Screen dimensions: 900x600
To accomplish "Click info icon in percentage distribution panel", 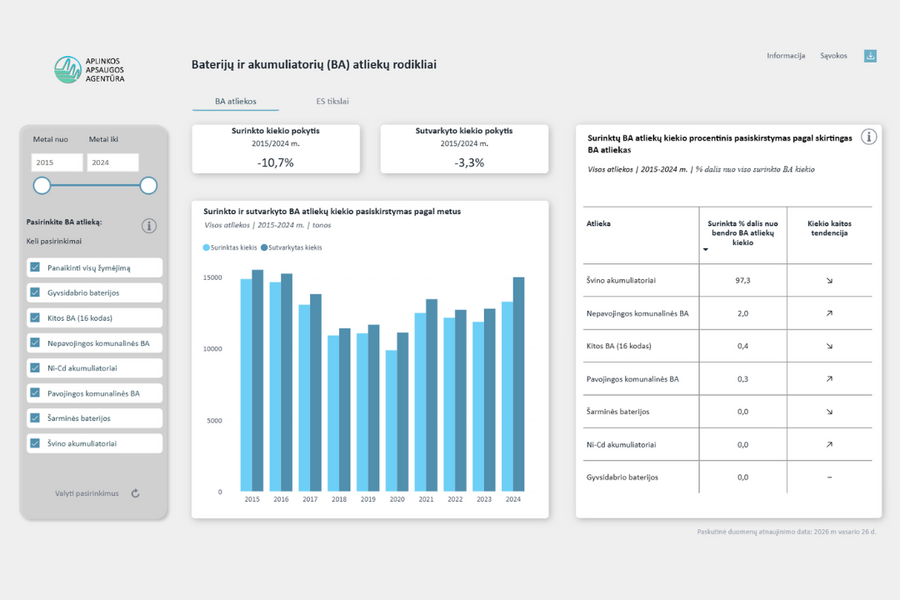I will pyautogui.click(x=868, y=137).
